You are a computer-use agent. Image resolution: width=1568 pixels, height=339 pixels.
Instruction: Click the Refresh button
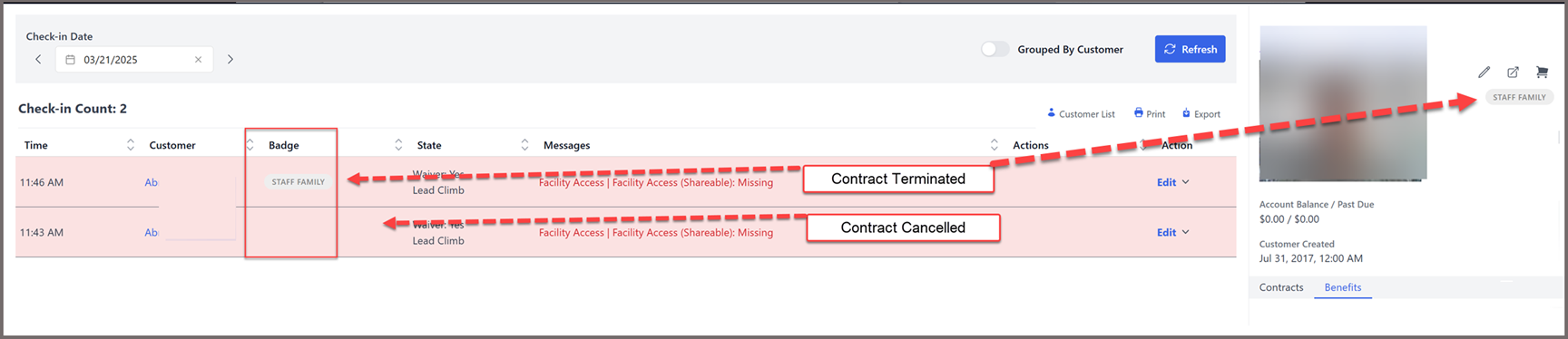(1190, 49)
